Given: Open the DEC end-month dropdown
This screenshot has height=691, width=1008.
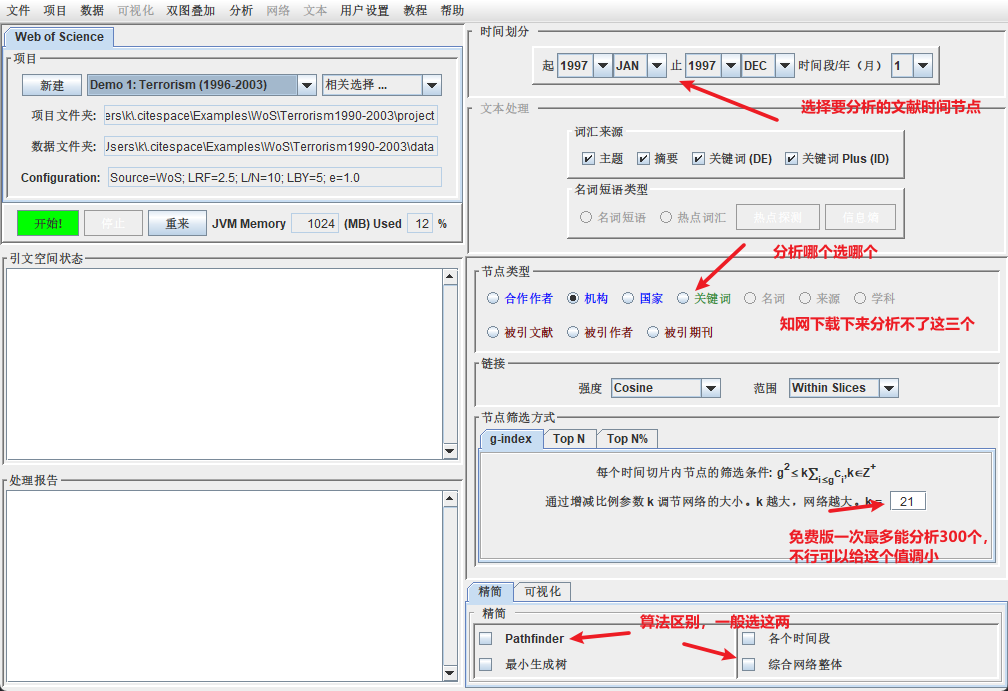Looking at the screenshot, I should click(x=784, y=64).
